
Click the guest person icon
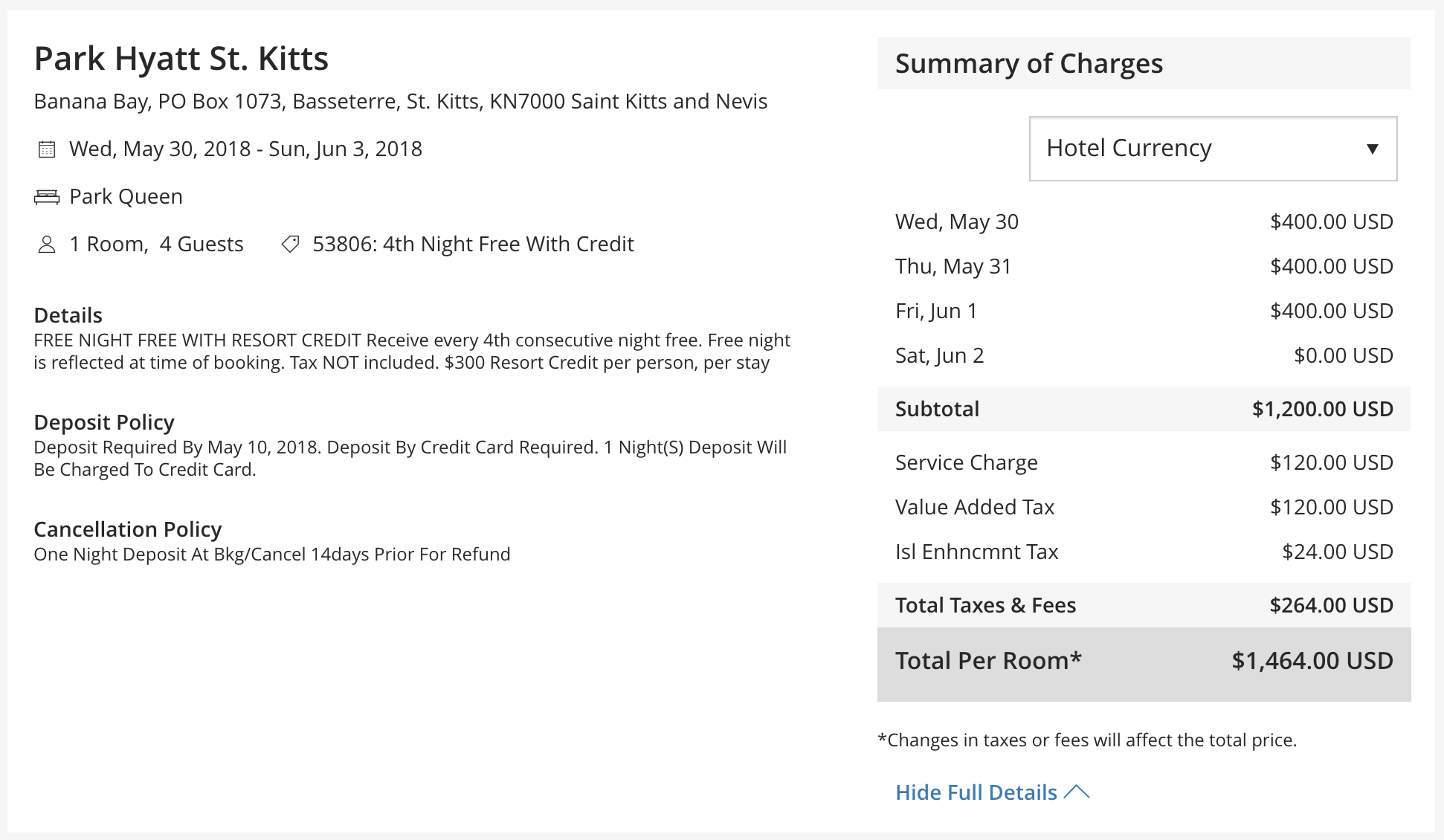coord(47,245)
